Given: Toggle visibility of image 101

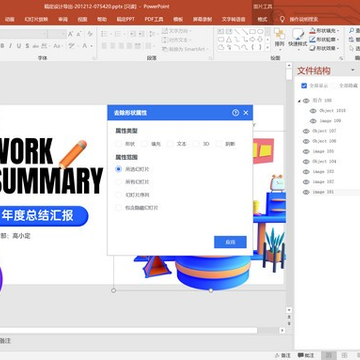Looking at the screenshot, I should pos(306,192).
